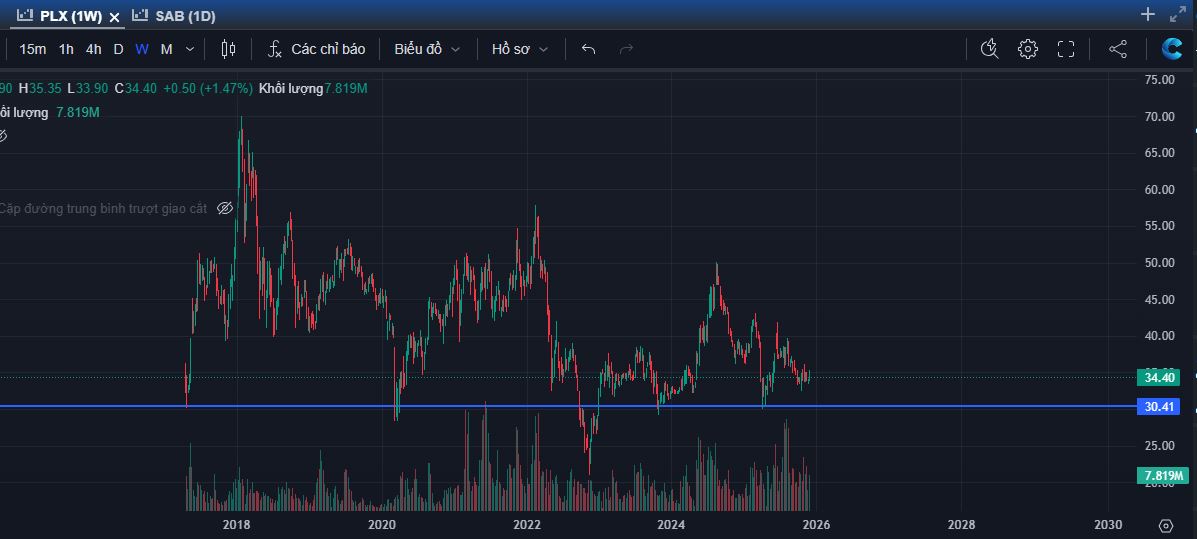Viewport: 1197px width, 539px height.
Task: Click the chart settings icon at bottom-right axis
Action: click(1166, 525)
